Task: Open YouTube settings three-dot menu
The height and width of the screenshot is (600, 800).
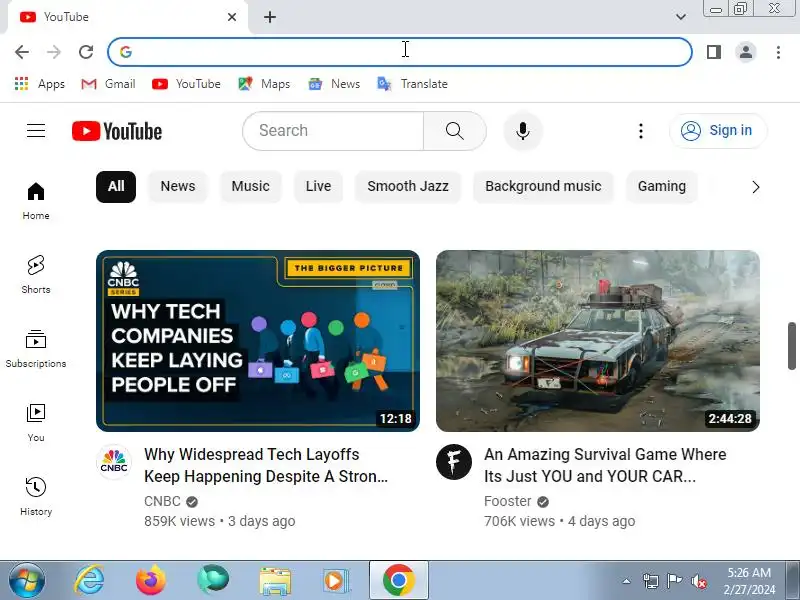Action: [641, 131]
